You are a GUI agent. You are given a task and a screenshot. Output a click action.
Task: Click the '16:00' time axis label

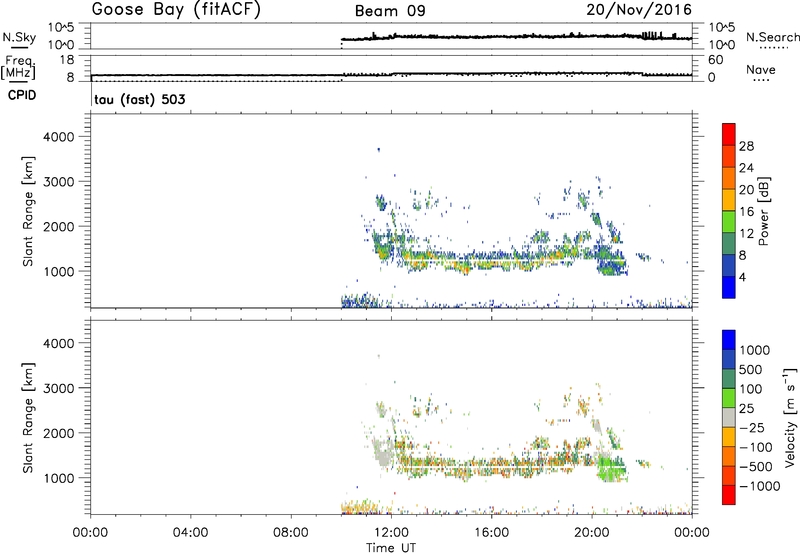click(x=491, y=533)
